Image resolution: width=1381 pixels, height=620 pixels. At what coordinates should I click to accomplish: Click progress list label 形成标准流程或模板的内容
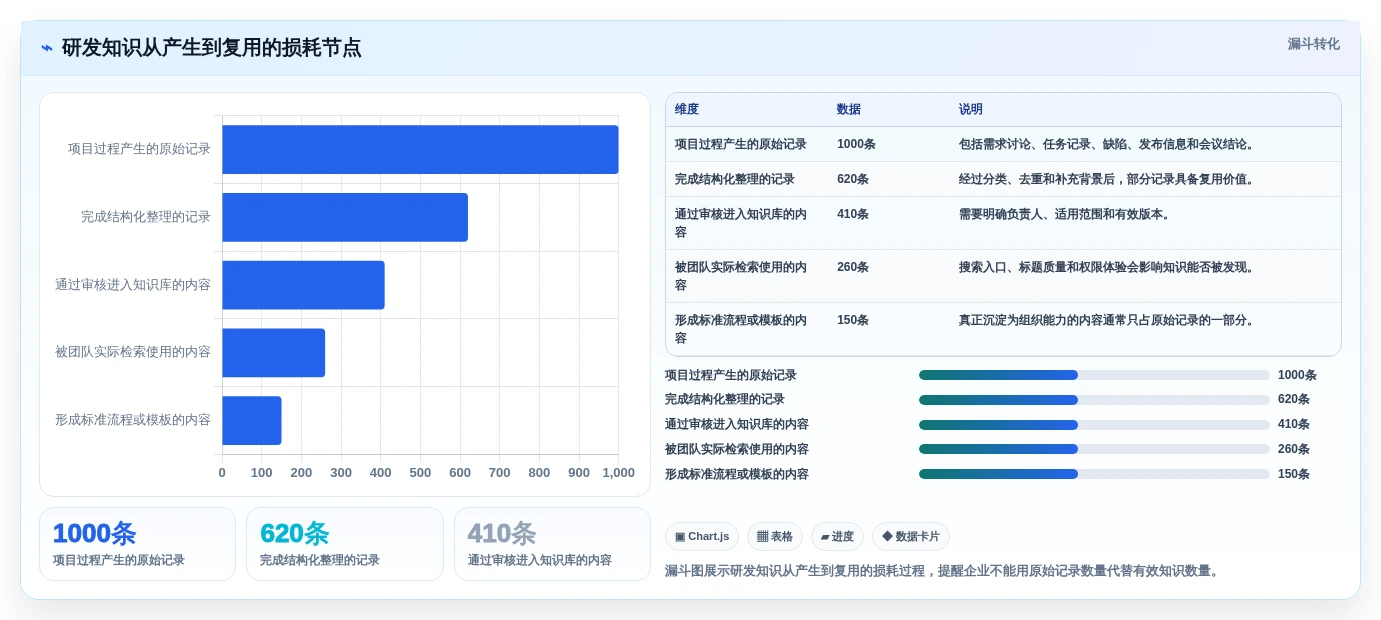click(x=737, y=474)
